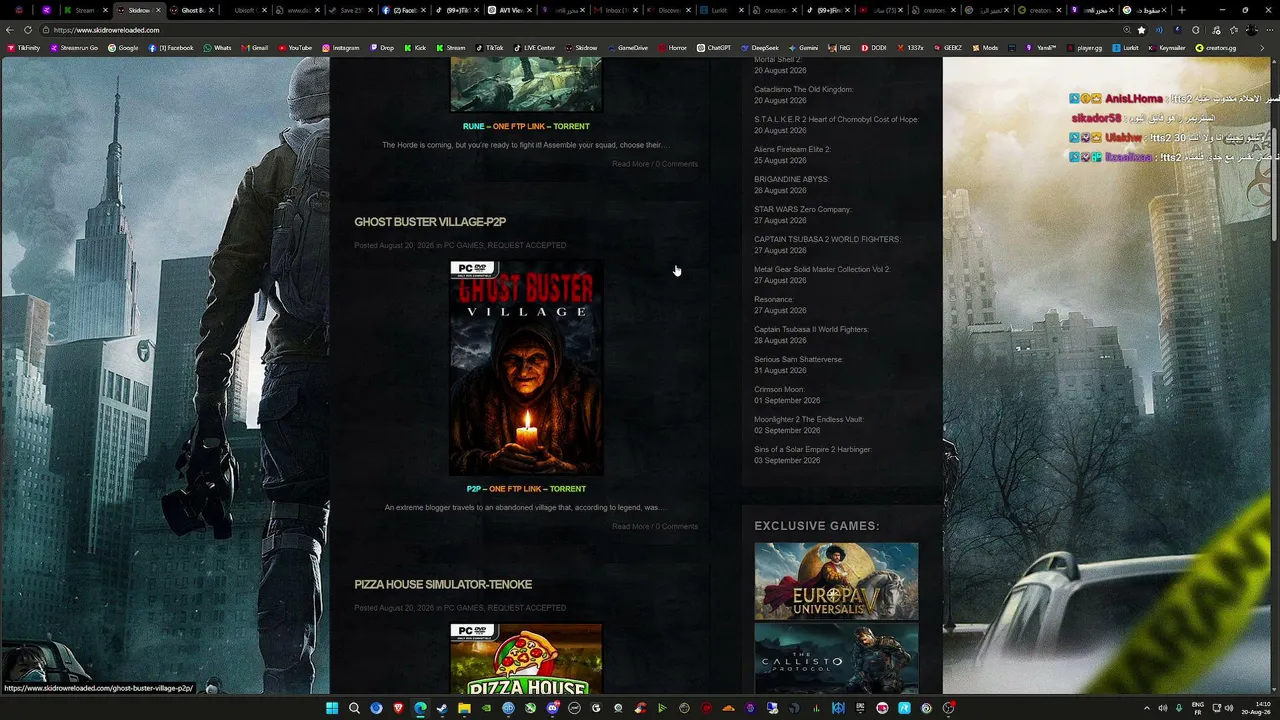Open the STAR WARS Zero Company release
This screenshot has height=720, width=1280.
pos(803,210)
